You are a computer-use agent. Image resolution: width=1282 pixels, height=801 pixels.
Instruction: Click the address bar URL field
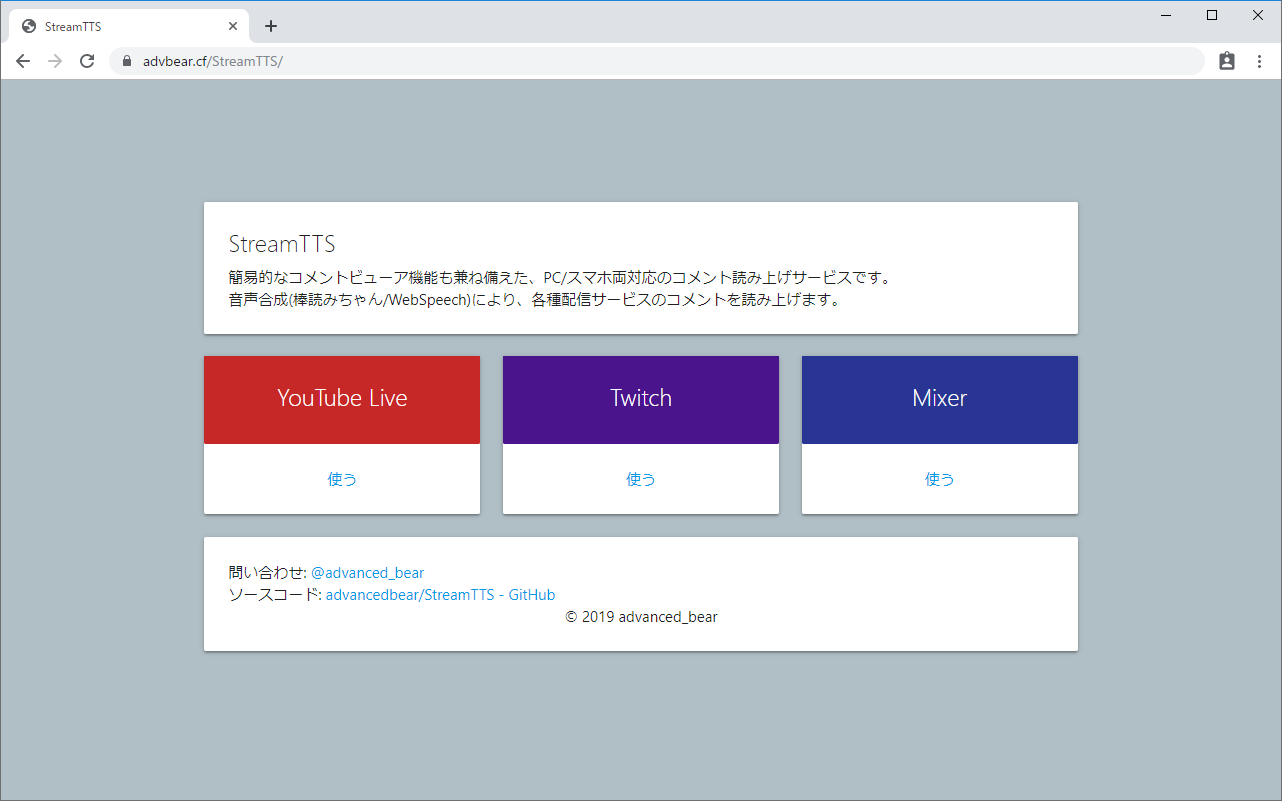point(660,61)
